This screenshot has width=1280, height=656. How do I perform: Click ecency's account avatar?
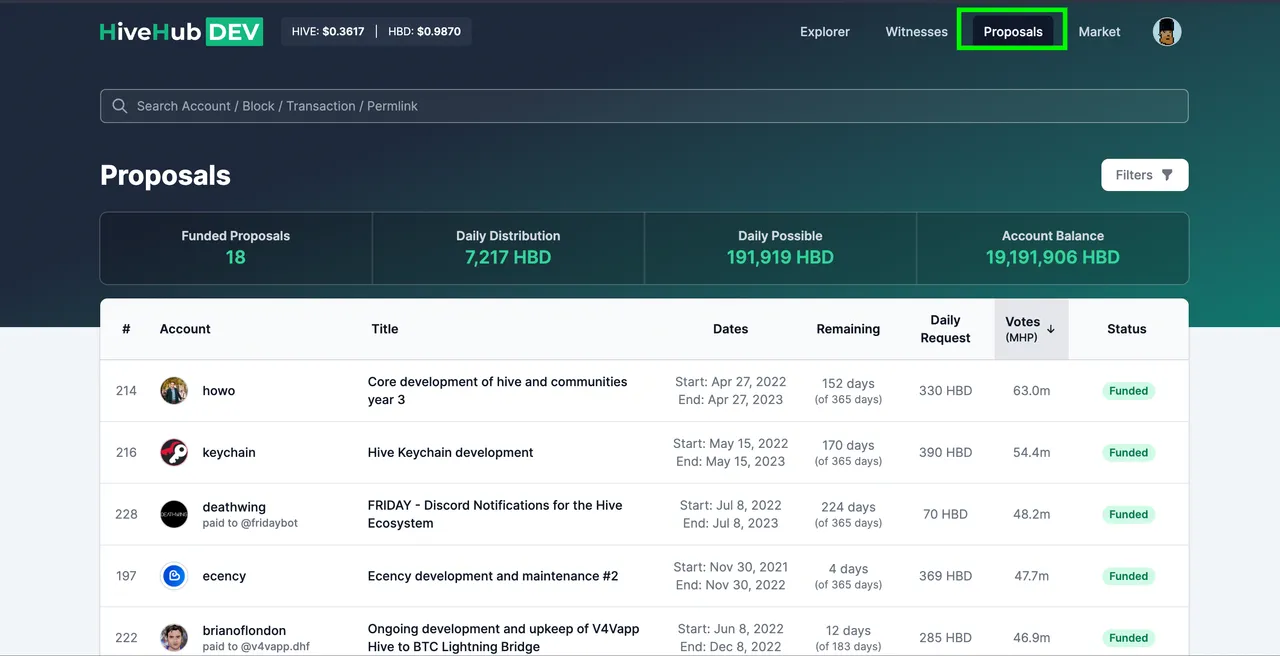click(174, 576)
